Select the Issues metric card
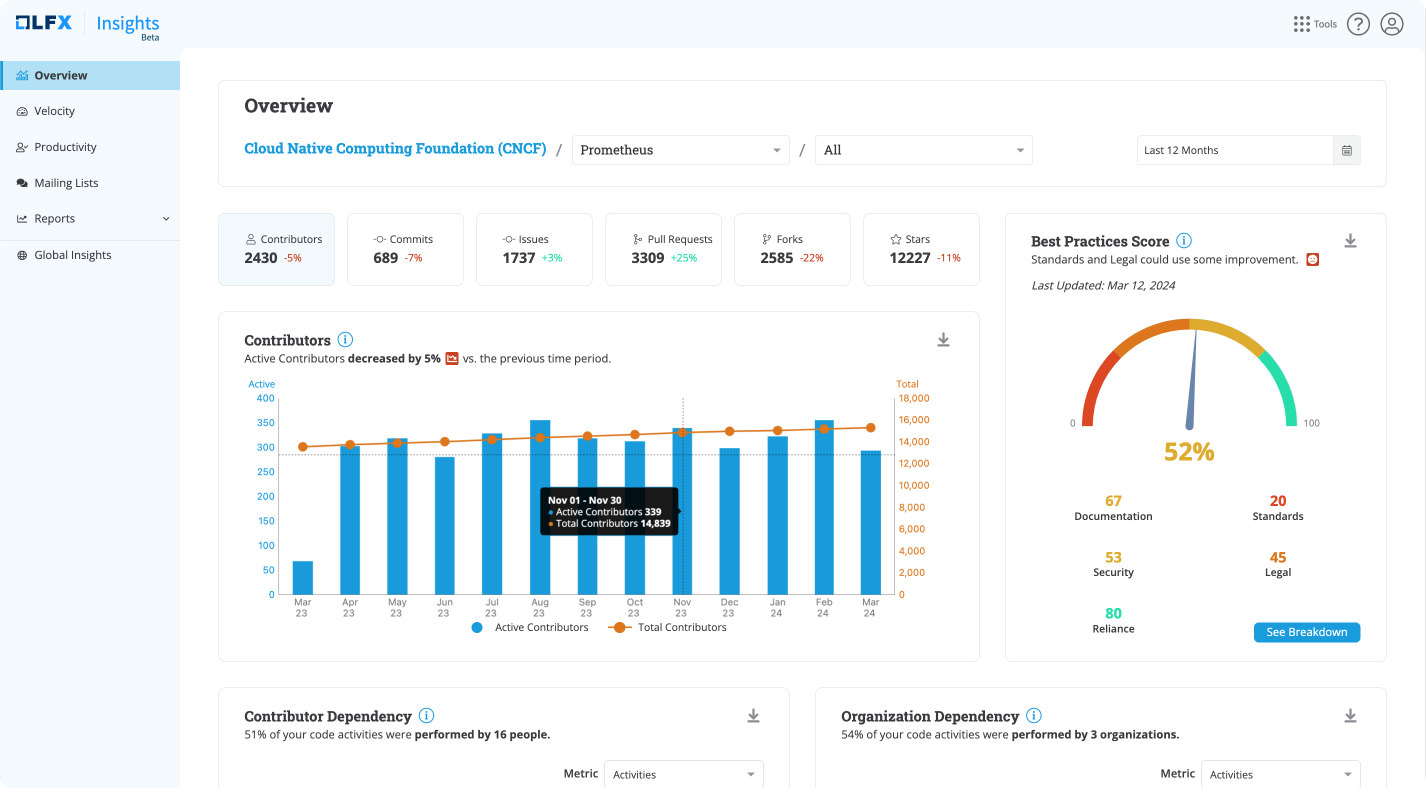This screenshot has height=788, width=1426. point(534,249)
